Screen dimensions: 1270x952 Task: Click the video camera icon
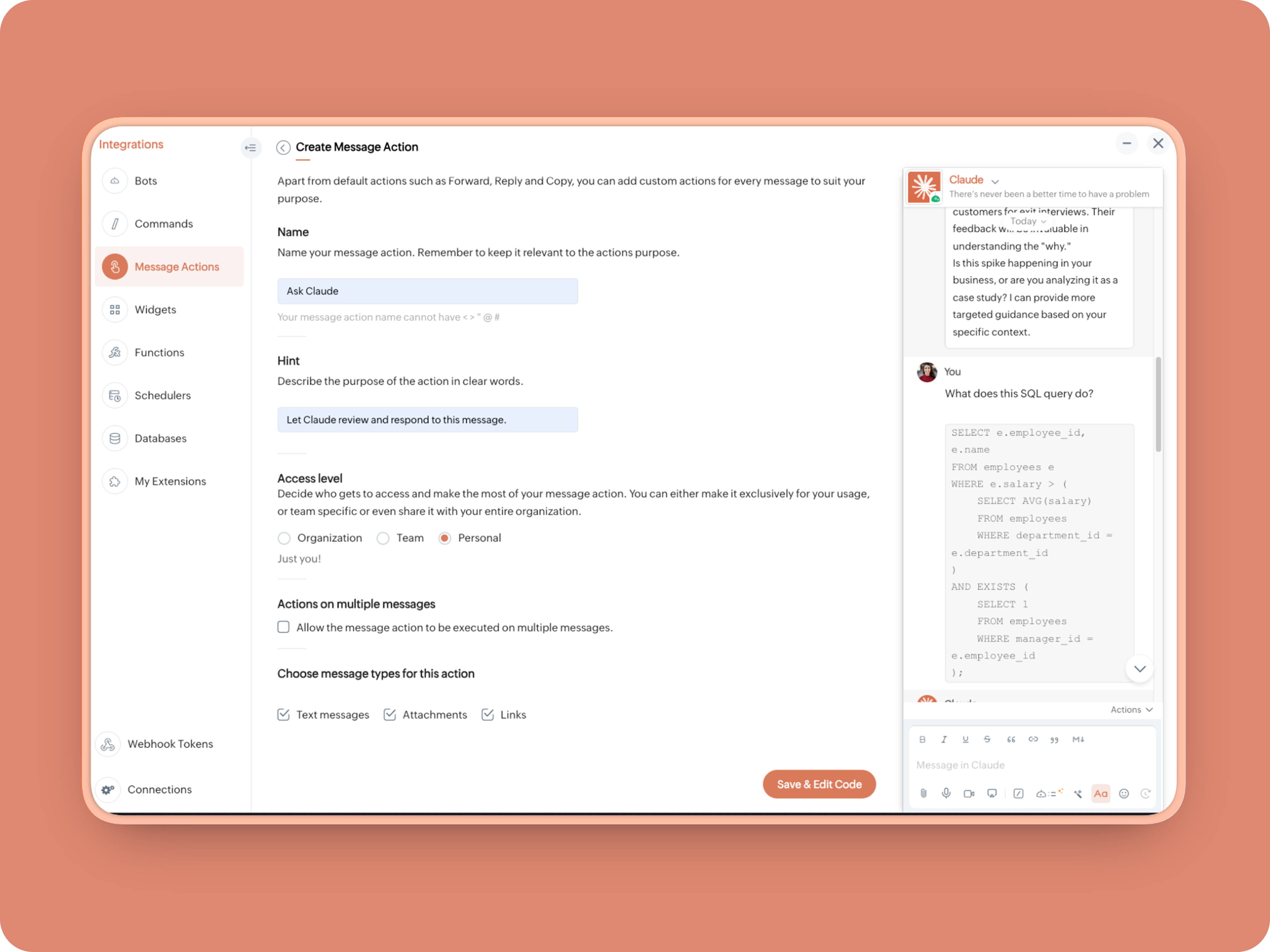click(x=969, y=794)
